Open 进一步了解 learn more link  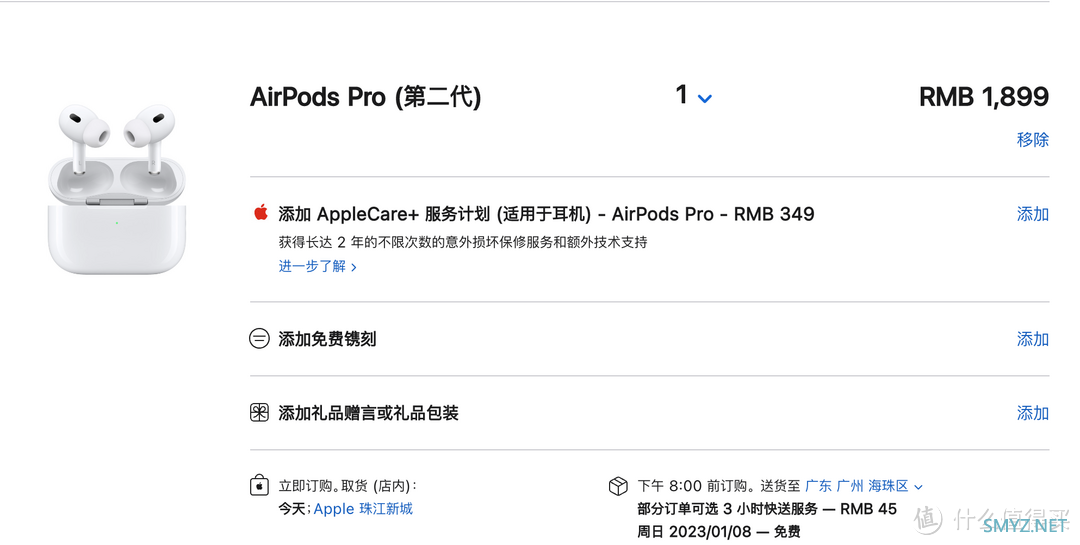[x=318, y=267]
